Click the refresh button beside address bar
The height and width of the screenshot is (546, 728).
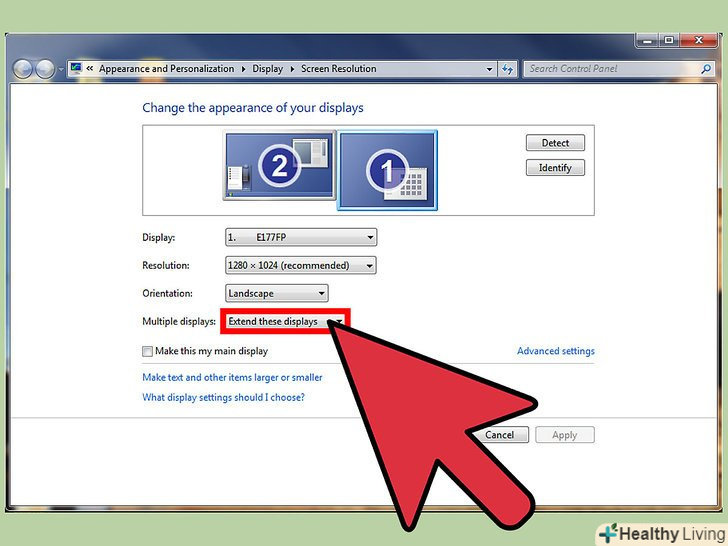click(x=507, y=69)
